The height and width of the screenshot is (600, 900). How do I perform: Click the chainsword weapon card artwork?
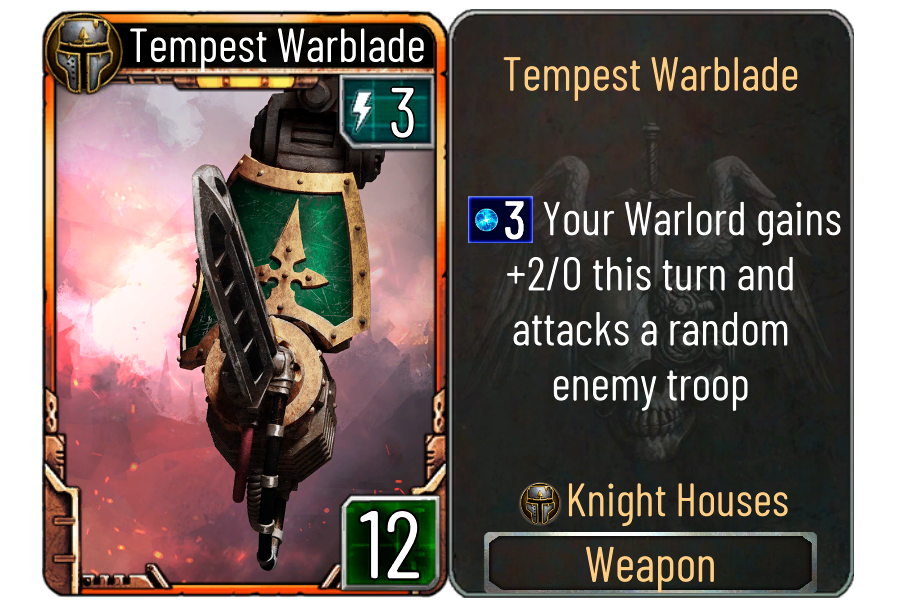[x=247, y=333]
